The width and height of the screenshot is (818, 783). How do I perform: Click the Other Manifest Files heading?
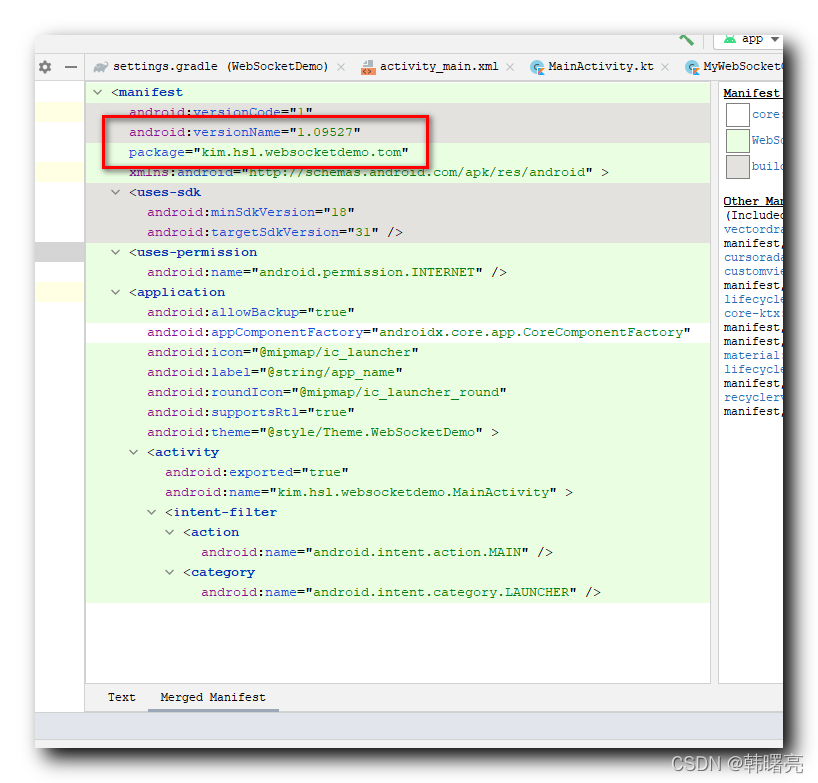point(753,201)
